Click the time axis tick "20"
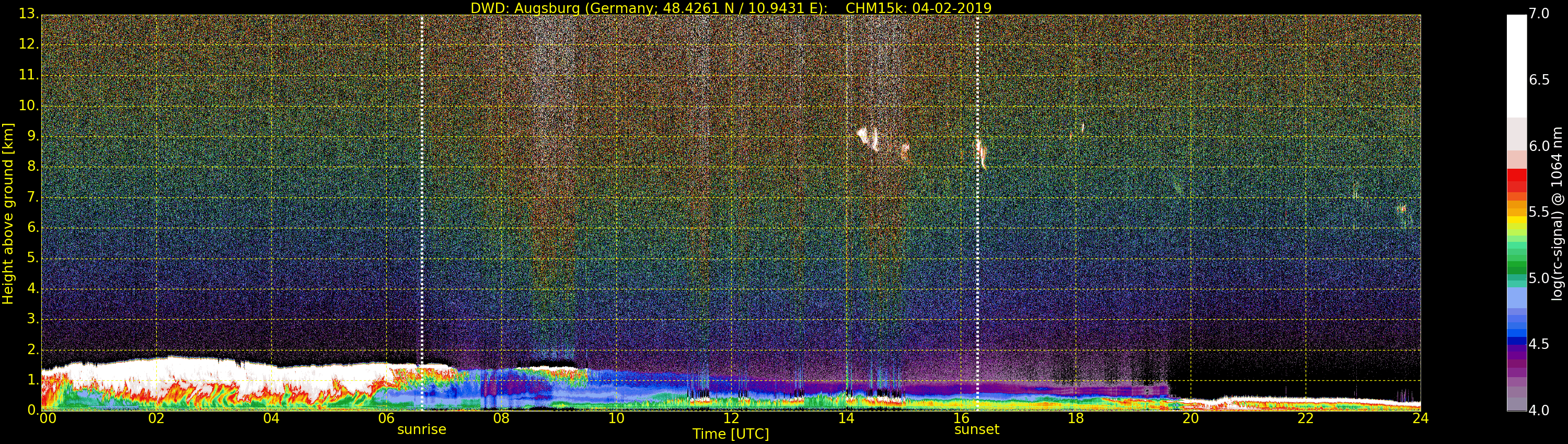 coord(1191,418)
